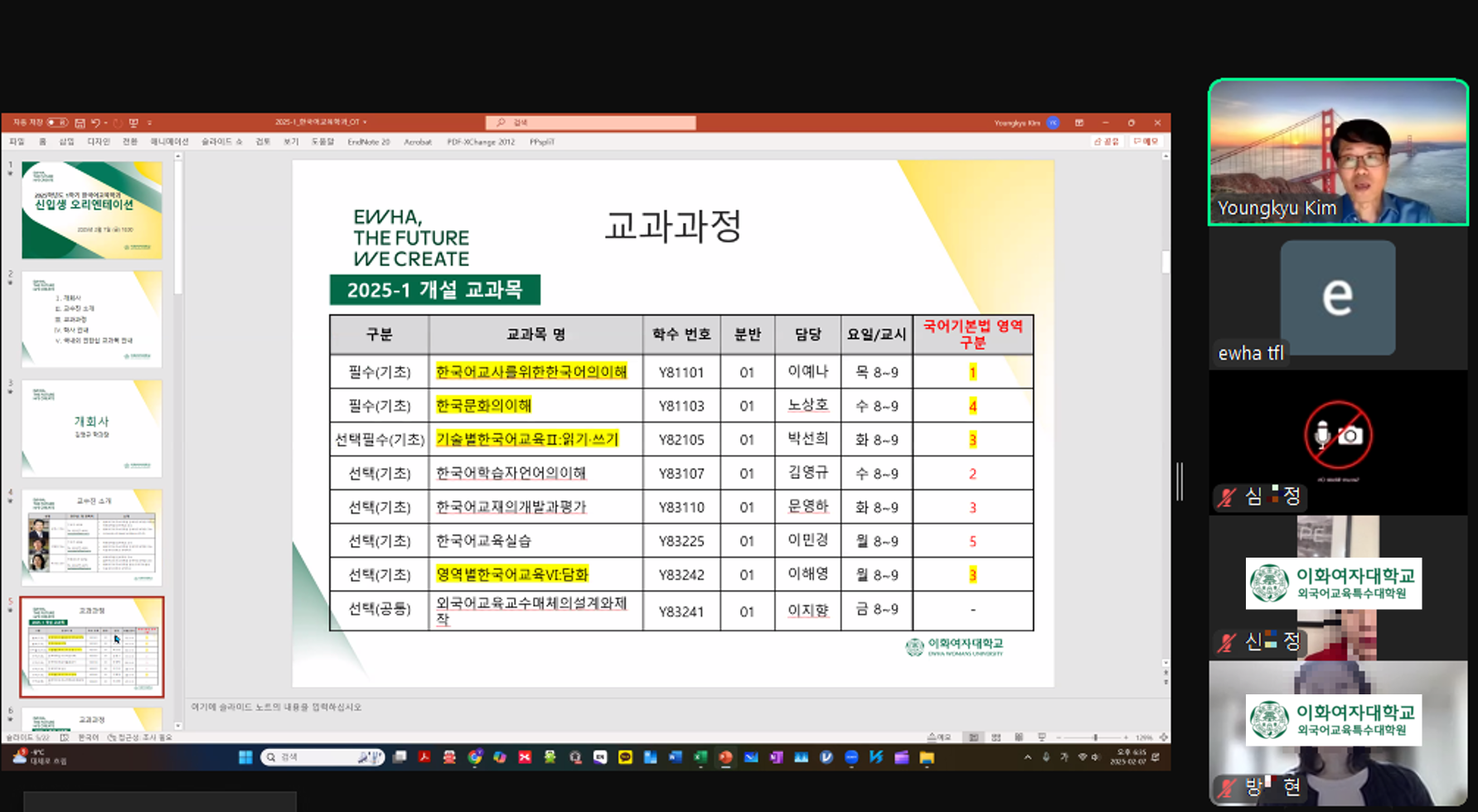This screenshot has width=1478, height=812.
Task: Start presentation from beginning icon
Action: click(x=133, y=123)
